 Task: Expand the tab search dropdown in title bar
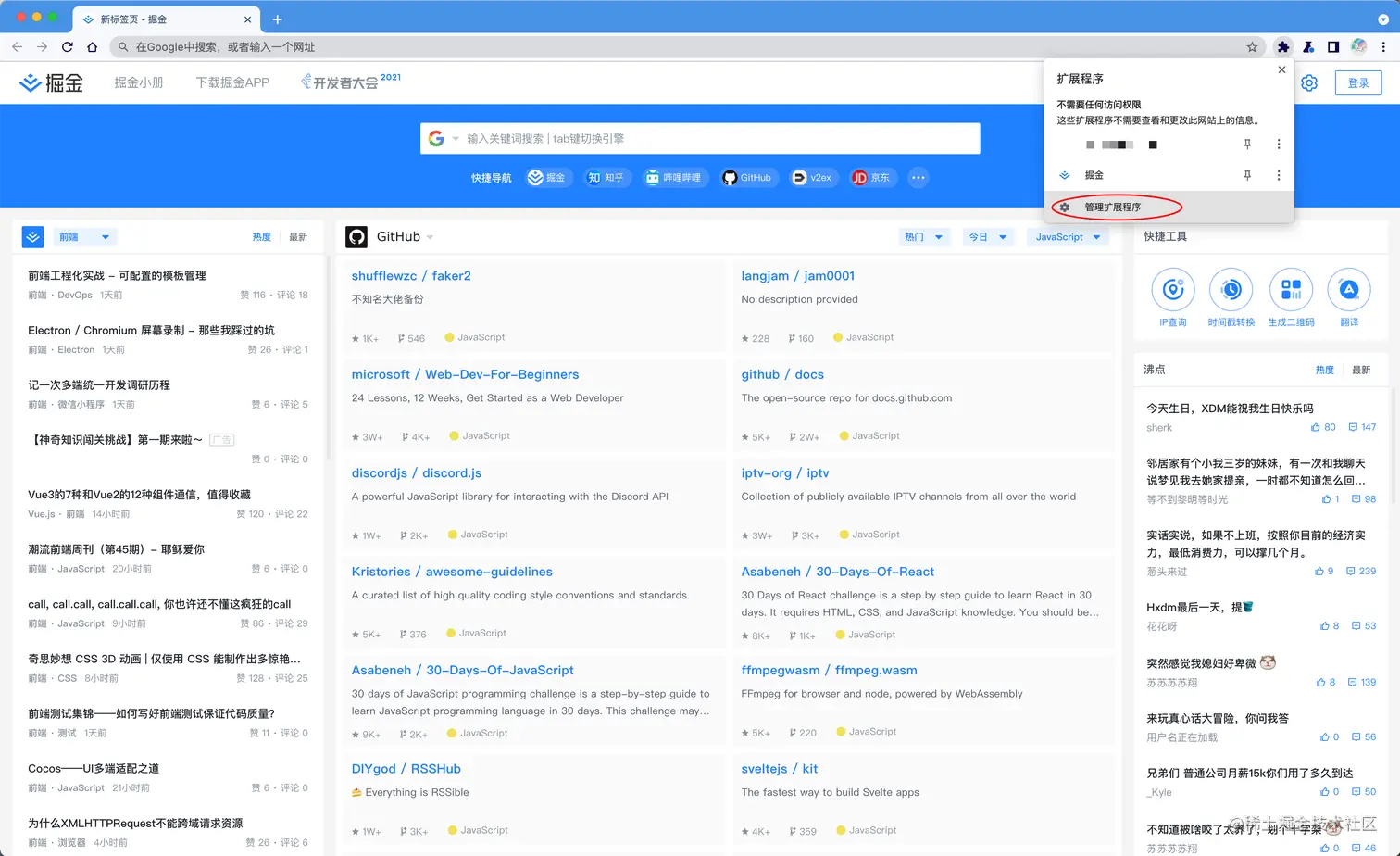click(x=1383, y=19)
